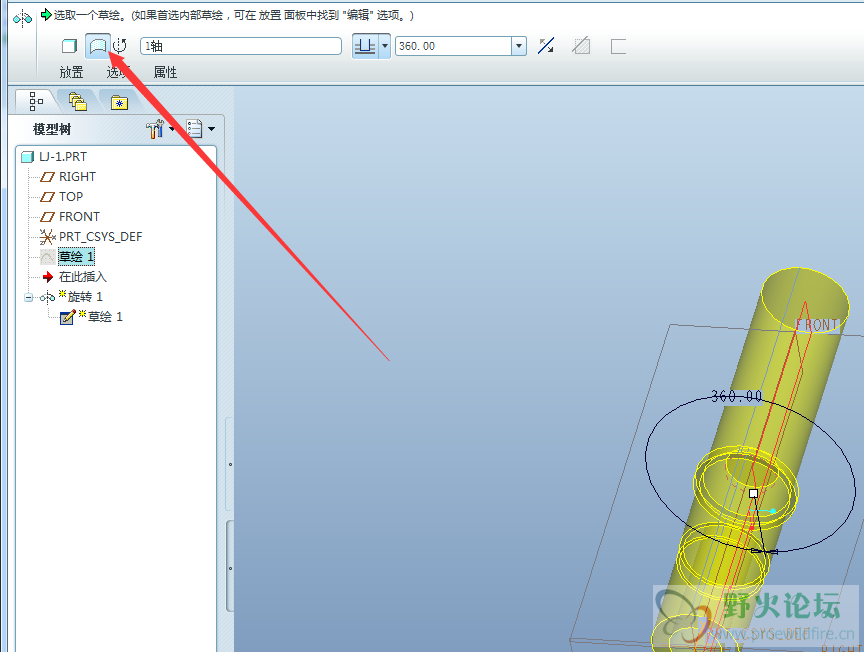Click the model tree show list icon
The image size is (864, 652).
194,129
